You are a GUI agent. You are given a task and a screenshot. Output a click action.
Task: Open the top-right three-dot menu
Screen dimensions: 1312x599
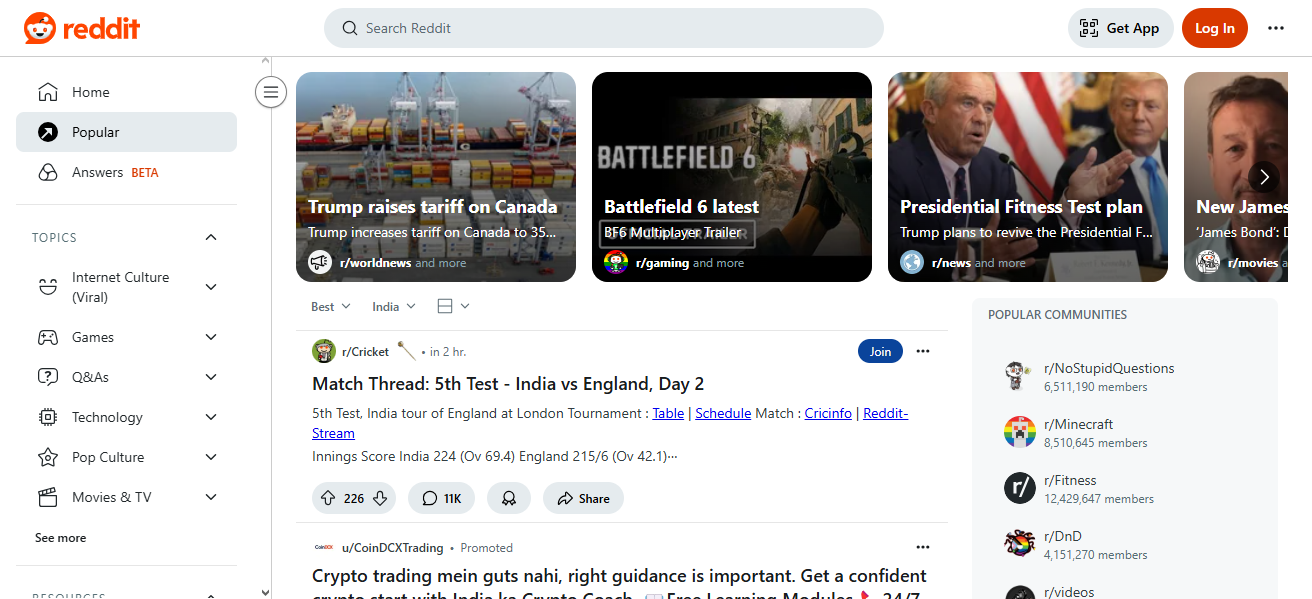(1276, 28)
